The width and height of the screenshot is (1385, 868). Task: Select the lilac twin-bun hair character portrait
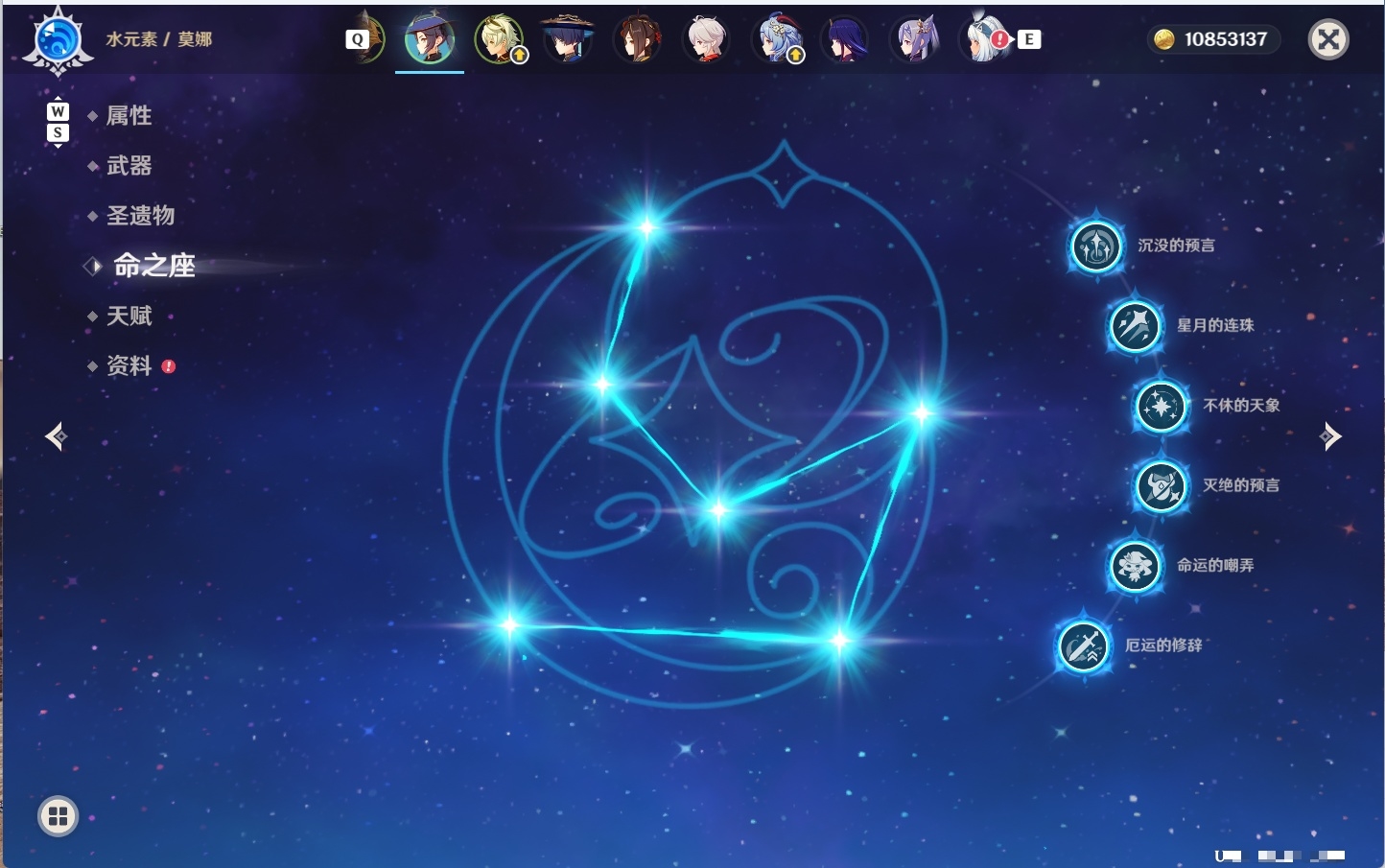pos(915,39)
